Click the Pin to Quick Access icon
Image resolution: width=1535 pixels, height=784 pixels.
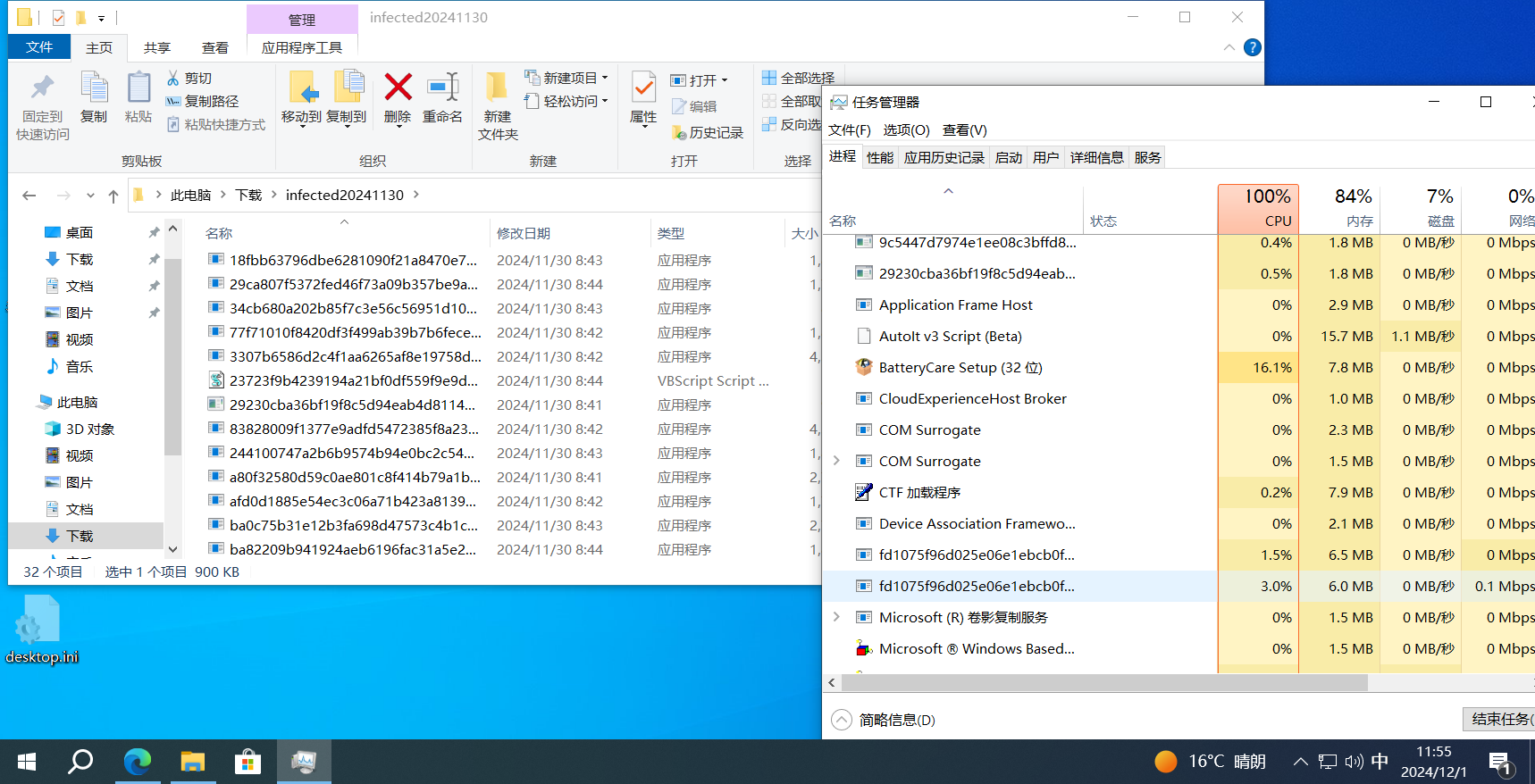(42, 89)
